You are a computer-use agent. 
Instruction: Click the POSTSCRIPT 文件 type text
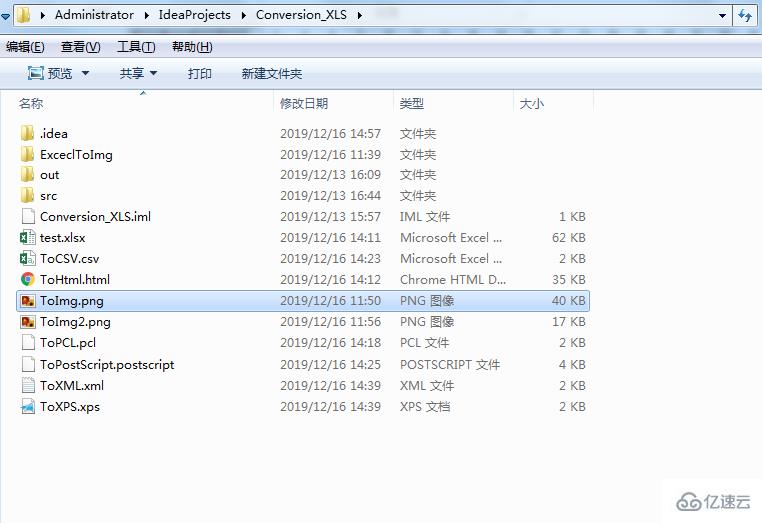[x=450, y=365]
